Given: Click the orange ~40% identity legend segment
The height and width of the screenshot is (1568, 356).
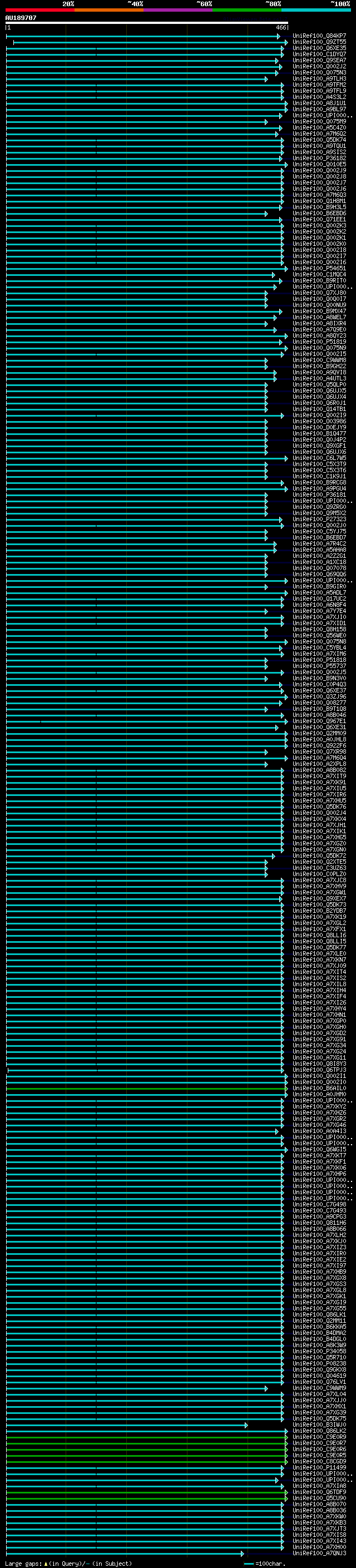Looking at the screenshot, I should coord(109,10).
